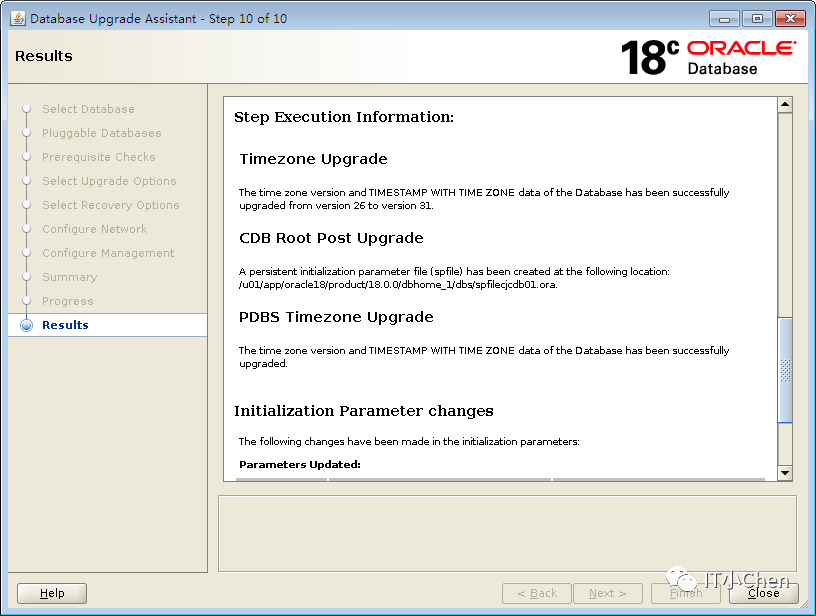Click the scrollbar up arrow in results pane
Screen dimensions: 816x616
(x=785, y=105)
